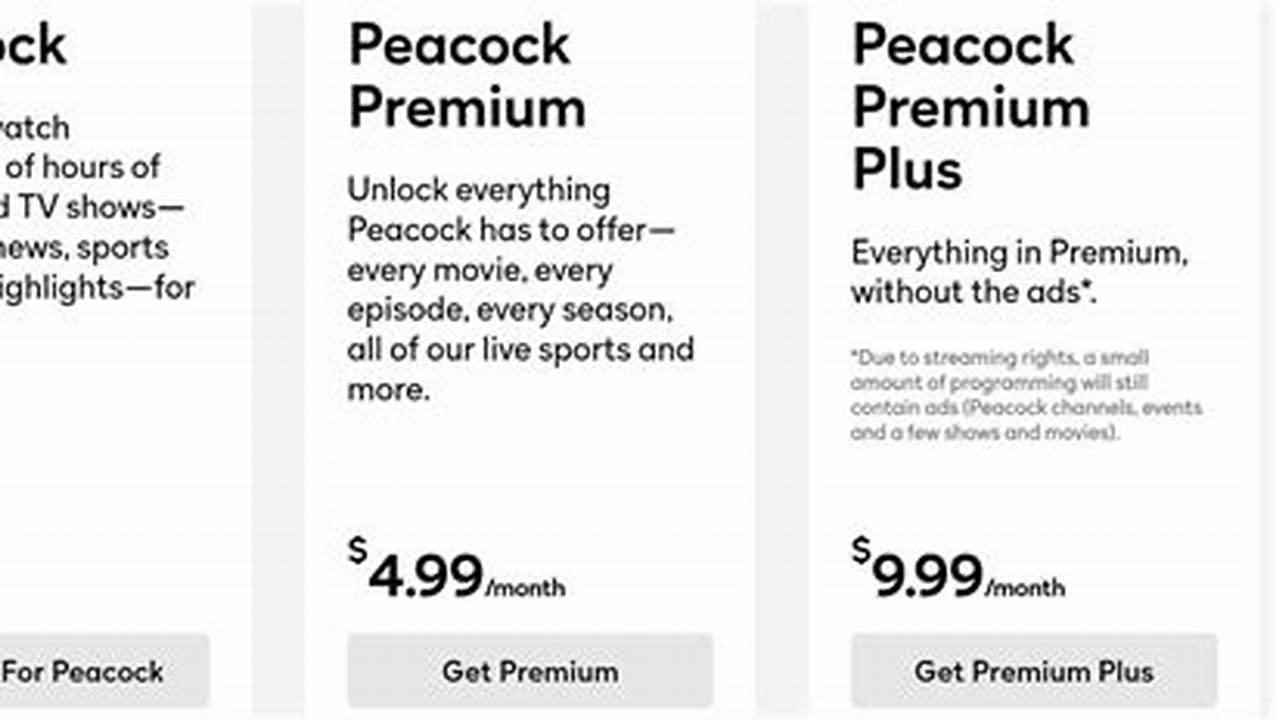Click the /month label beside $9.99
This screenshot has width=1276, height=720.
click(1027, 590)
